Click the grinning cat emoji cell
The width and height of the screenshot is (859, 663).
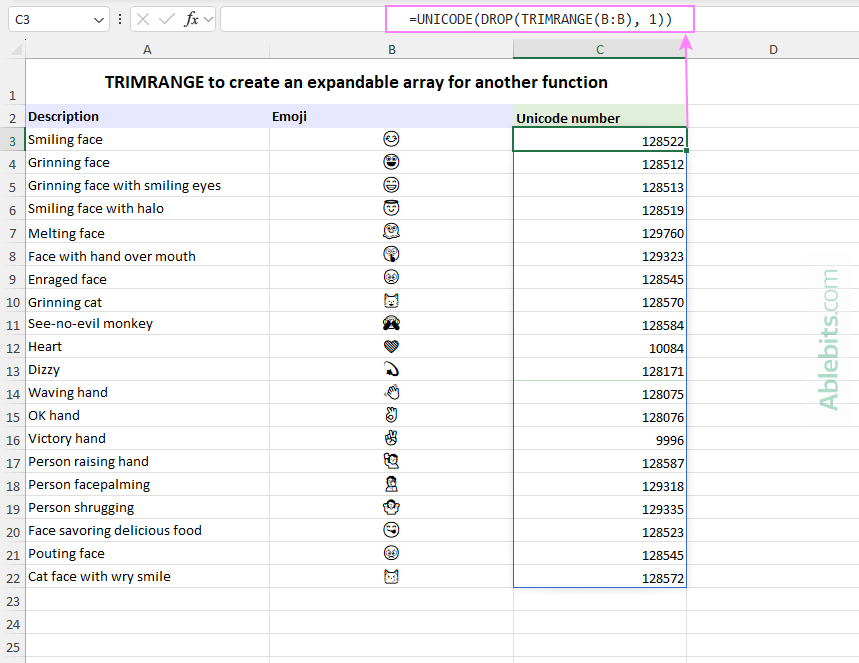point(391,301)
